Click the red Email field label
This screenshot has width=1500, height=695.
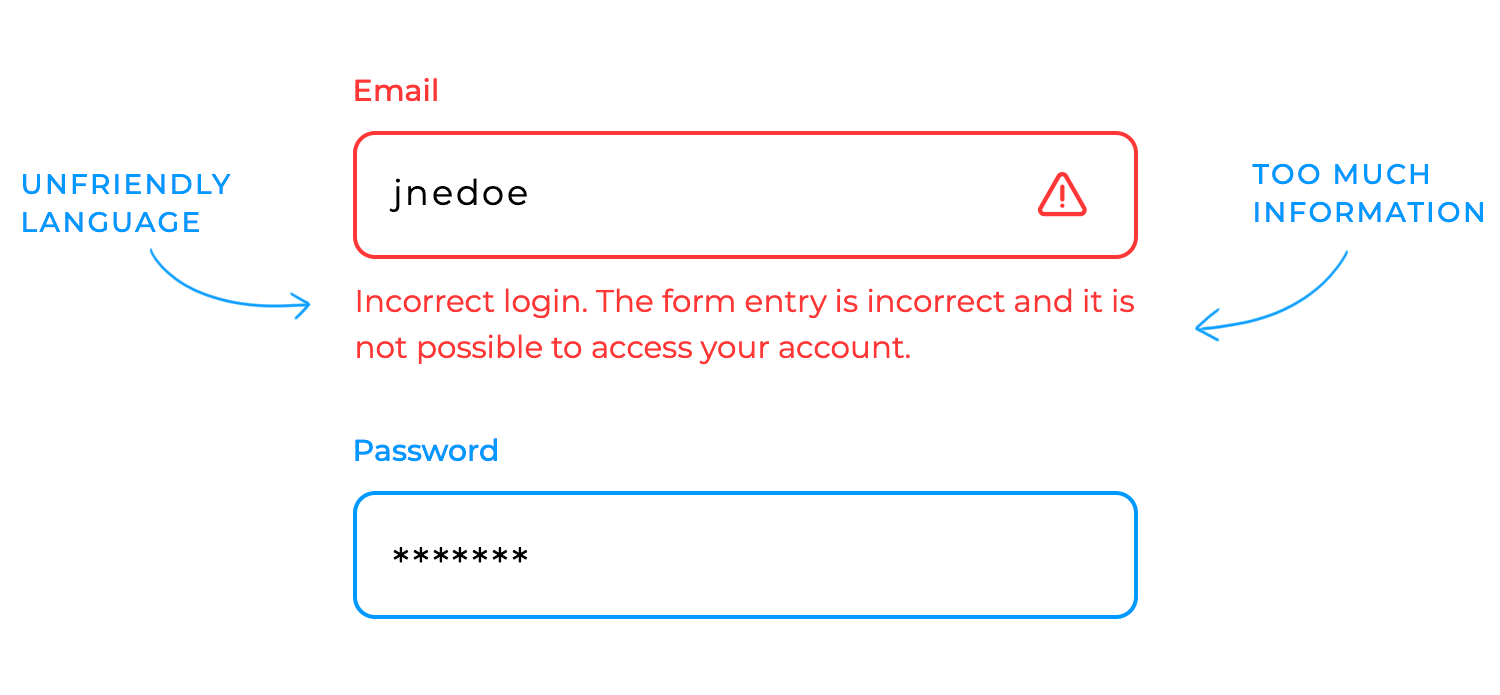pyautogui.click(x=396, y=91)
